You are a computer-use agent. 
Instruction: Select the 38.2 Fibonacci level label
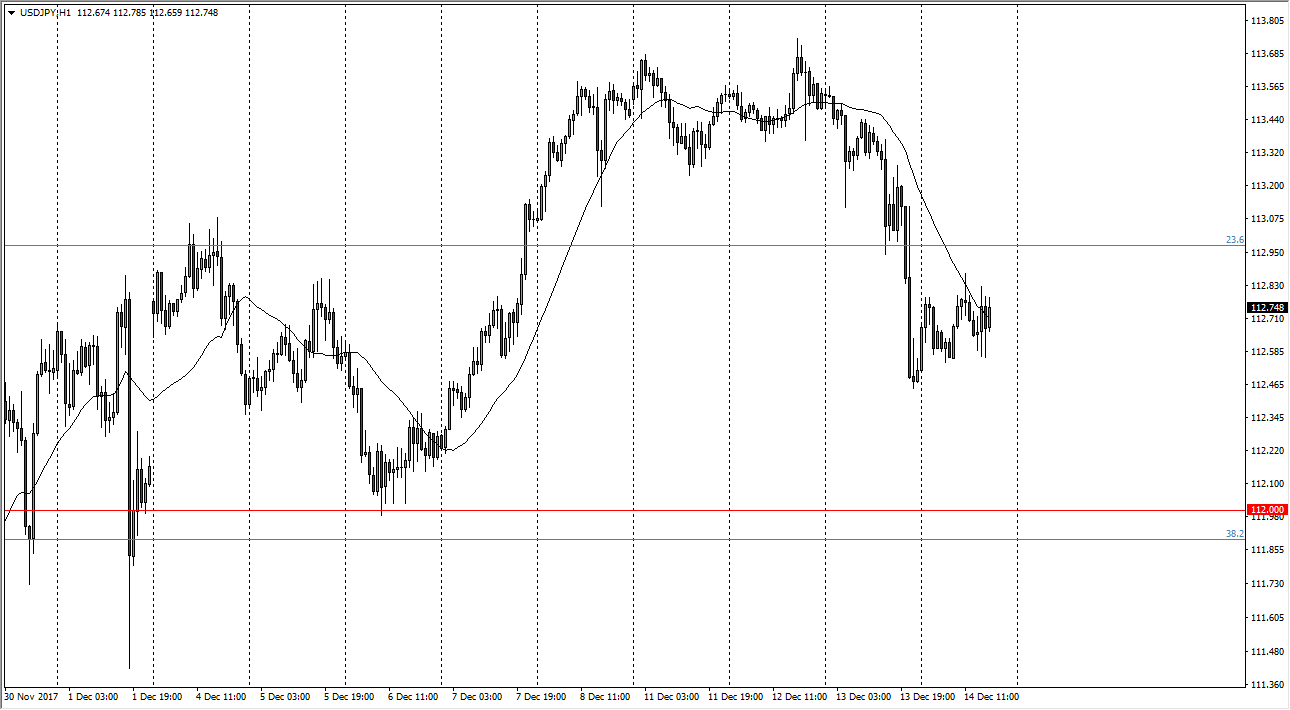click(x=1234, y=534)
